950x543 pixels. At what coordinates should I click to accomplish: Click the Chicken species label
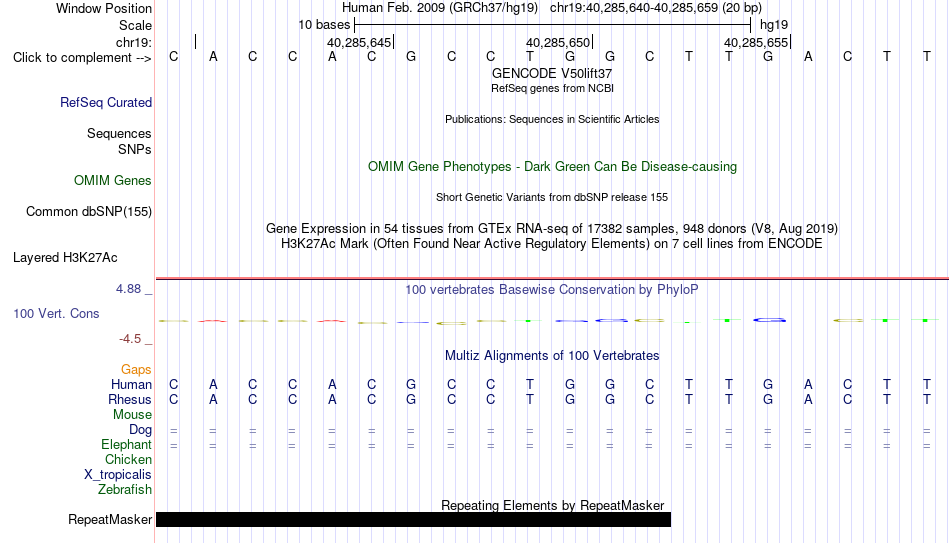click(x=128, y=459)
